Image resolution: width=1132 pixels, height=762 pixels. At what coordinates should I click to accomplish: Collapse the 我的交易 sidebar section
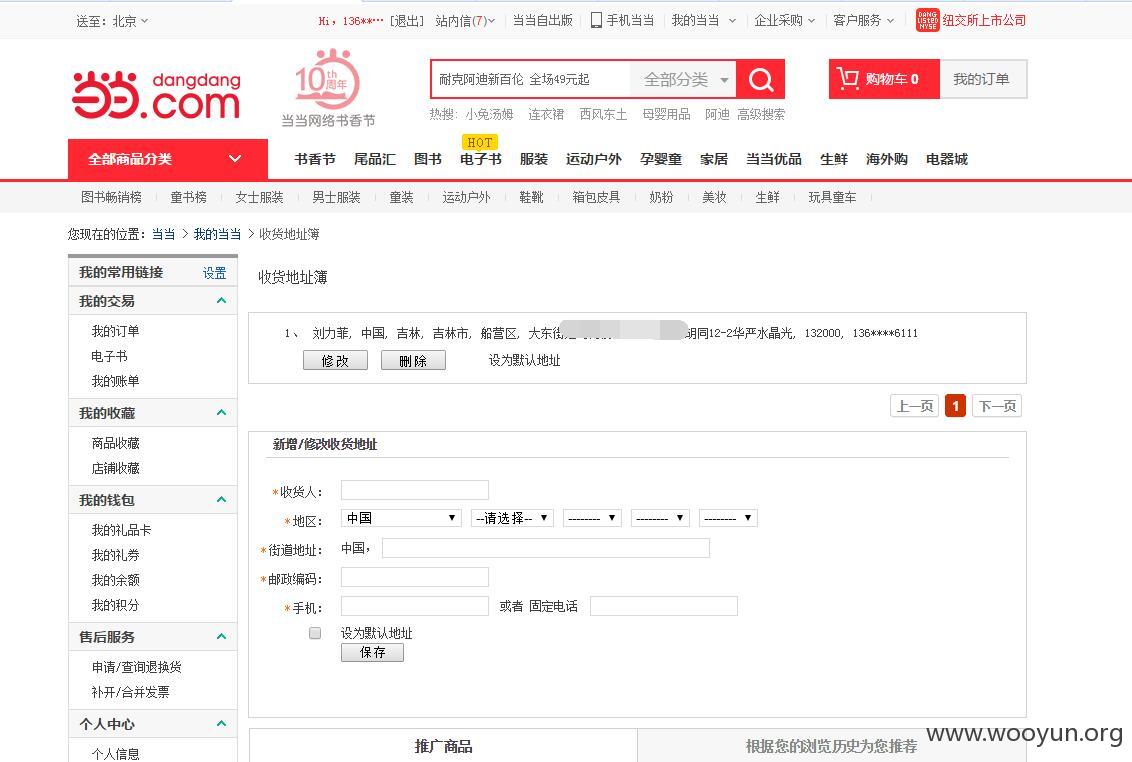click(x=222, y=300)
